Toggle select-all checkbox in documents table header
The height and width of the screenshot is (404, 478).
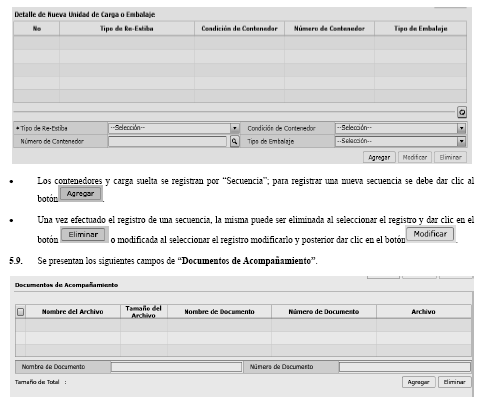click(21, 312)
